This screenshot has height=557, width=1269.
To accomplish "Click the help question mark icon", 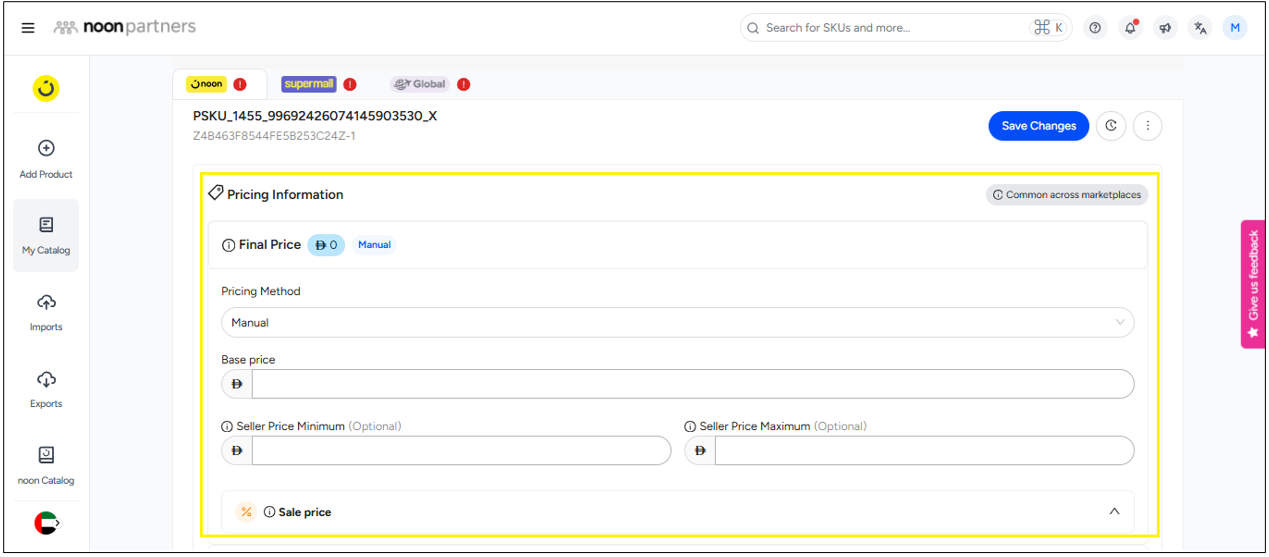I will point(1095,28).
